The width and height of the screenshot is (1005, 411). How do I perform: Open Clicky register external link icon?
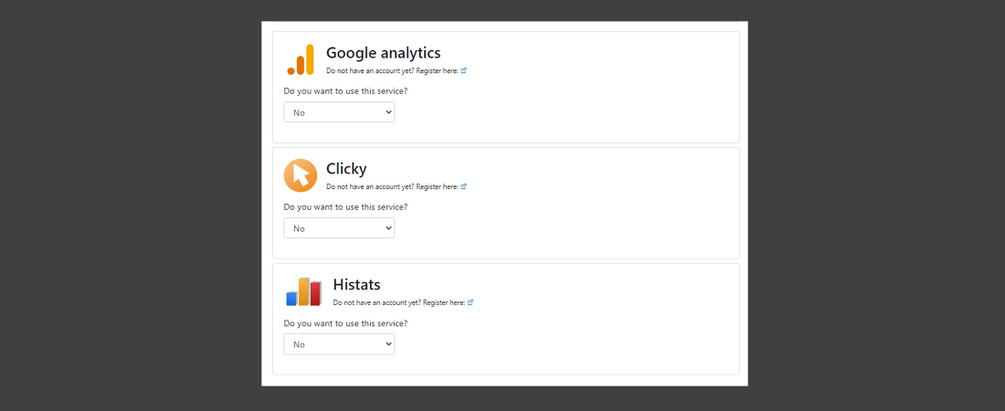click(x=464, y=187)
